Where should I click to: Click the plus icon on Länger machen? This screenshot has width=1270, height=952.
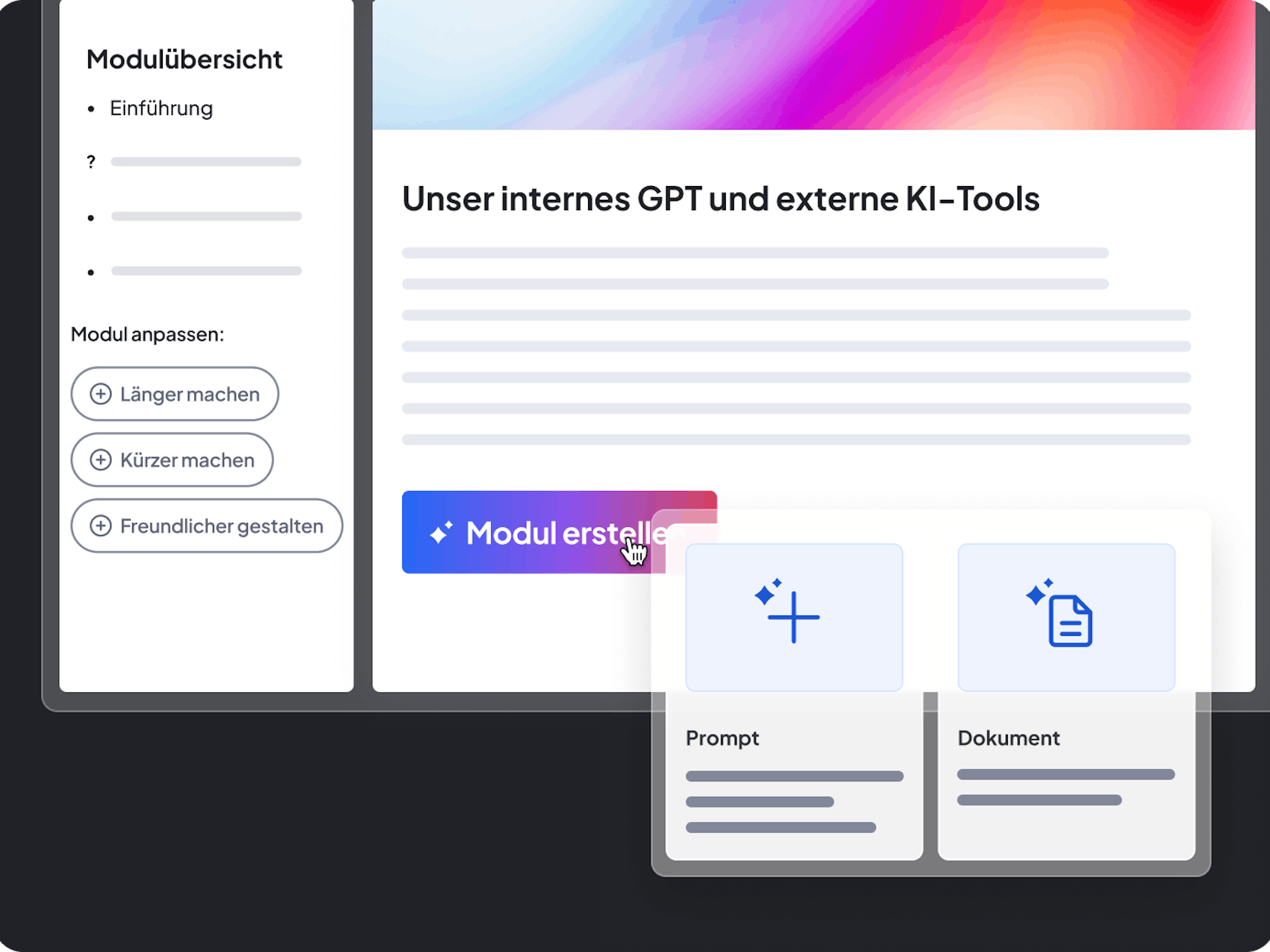click(100, 394)
